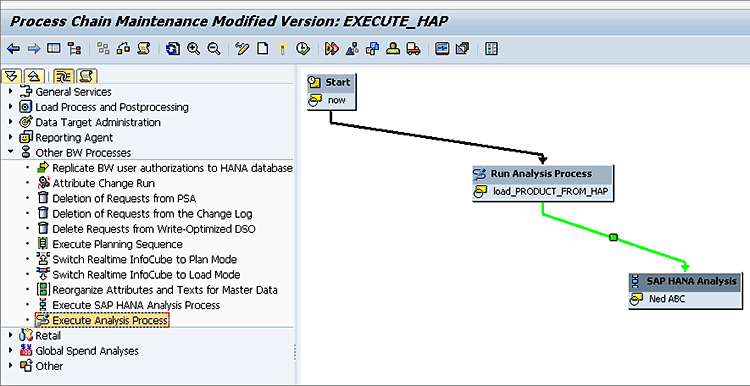
Task: Expand the Data Target Administration node
Action: click(x=11, y=122)
